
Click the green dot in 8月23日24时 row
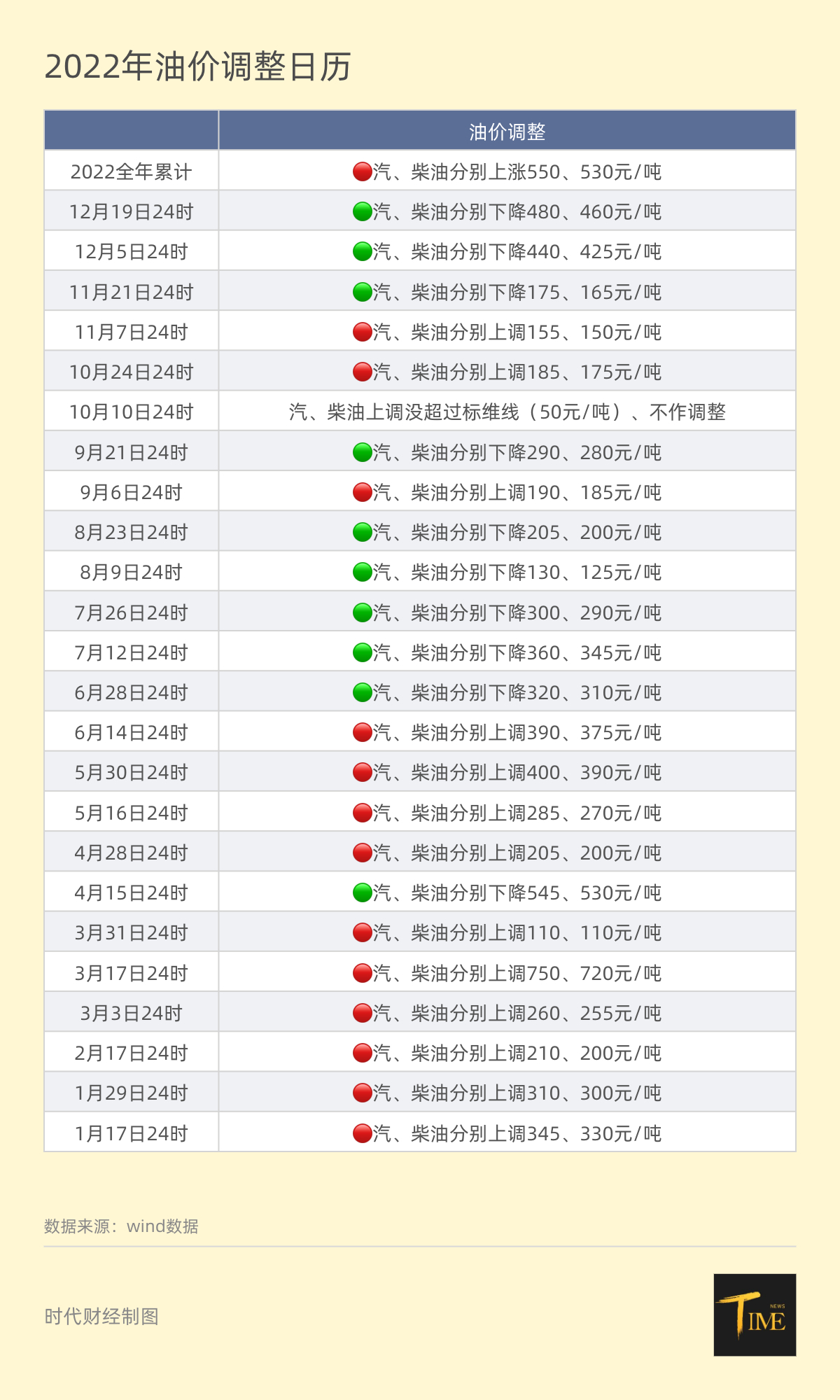coord(363,532)
